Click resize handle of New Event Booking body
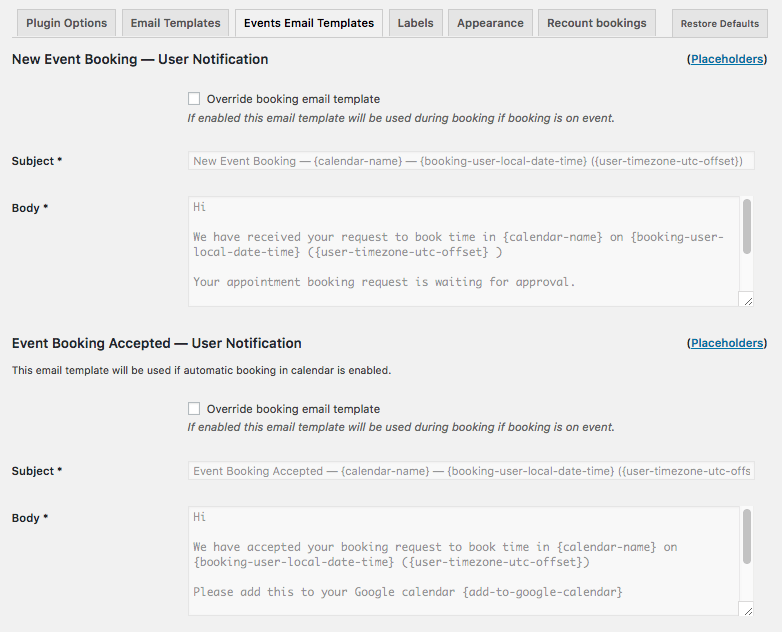 tap(747, 299)
